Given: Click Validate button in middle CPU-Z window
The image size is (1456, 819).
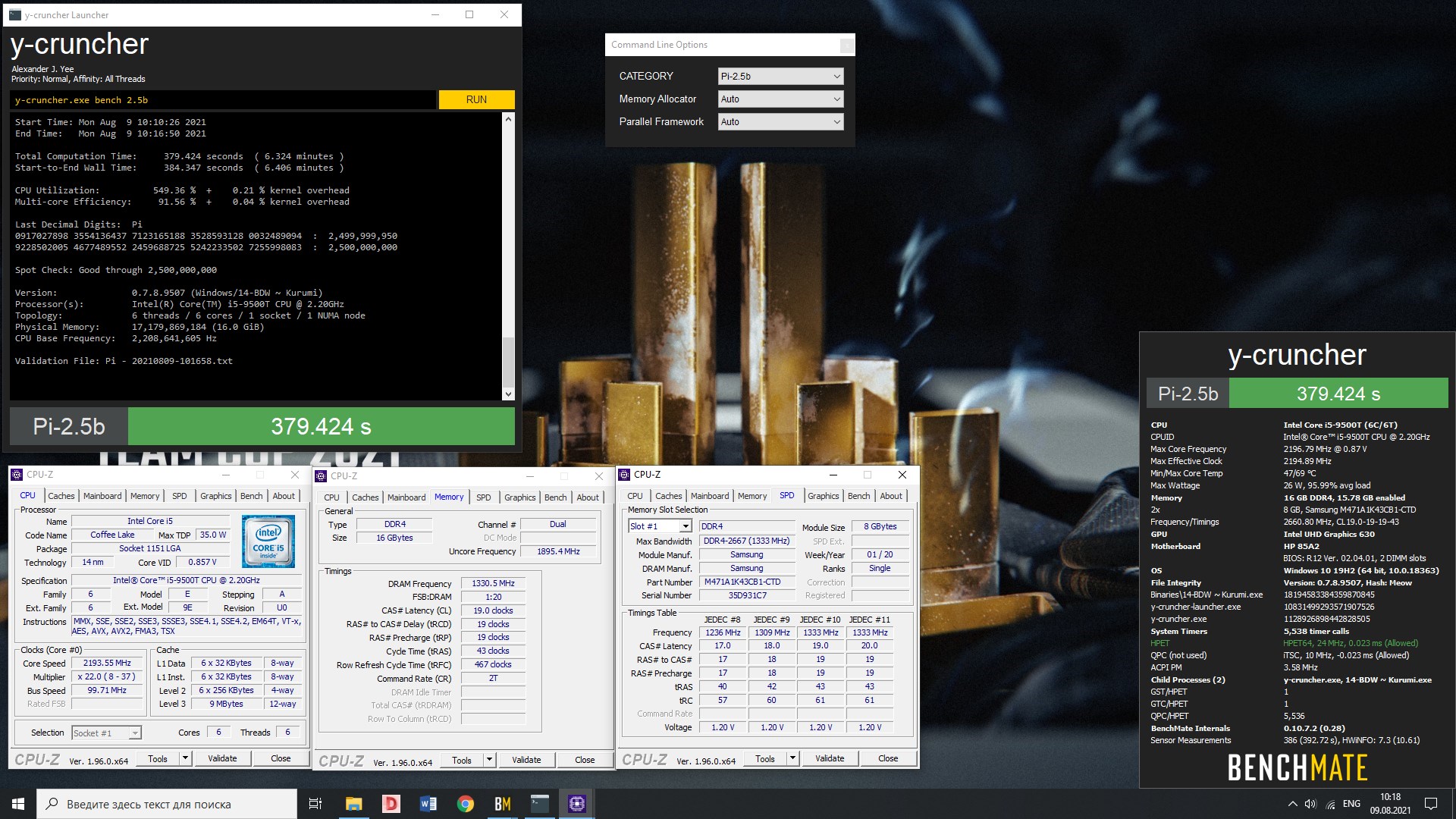Looking at the screenshot, I should tap(526, 760).
